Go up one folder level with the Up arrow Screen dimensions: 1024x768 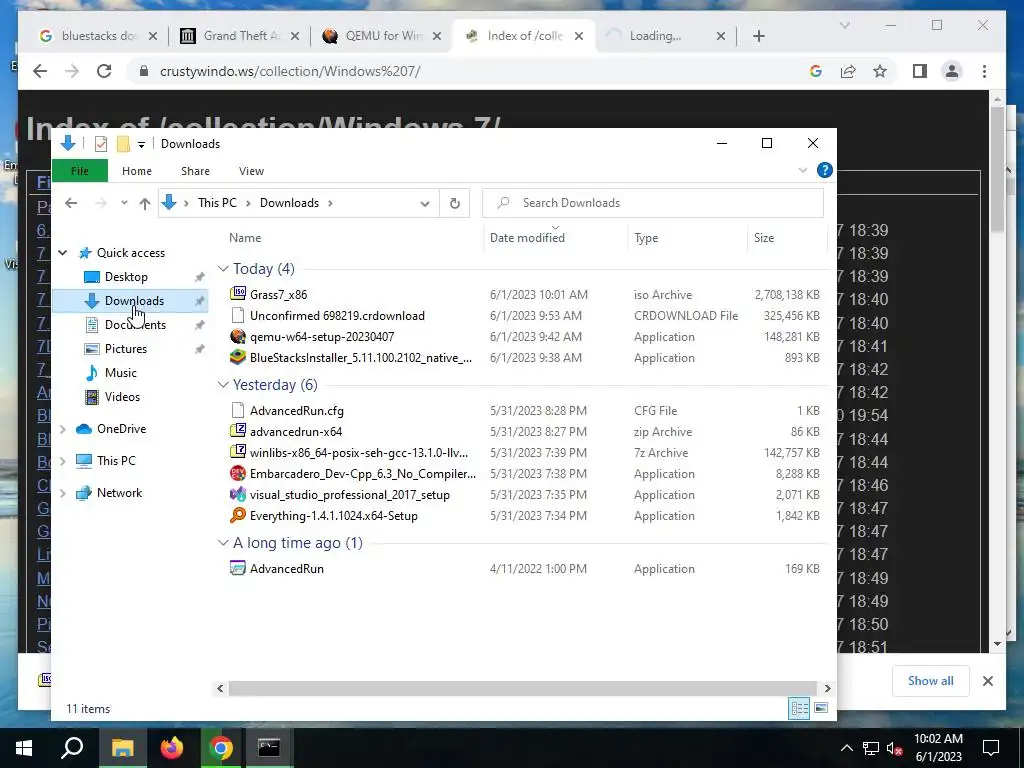145,203
